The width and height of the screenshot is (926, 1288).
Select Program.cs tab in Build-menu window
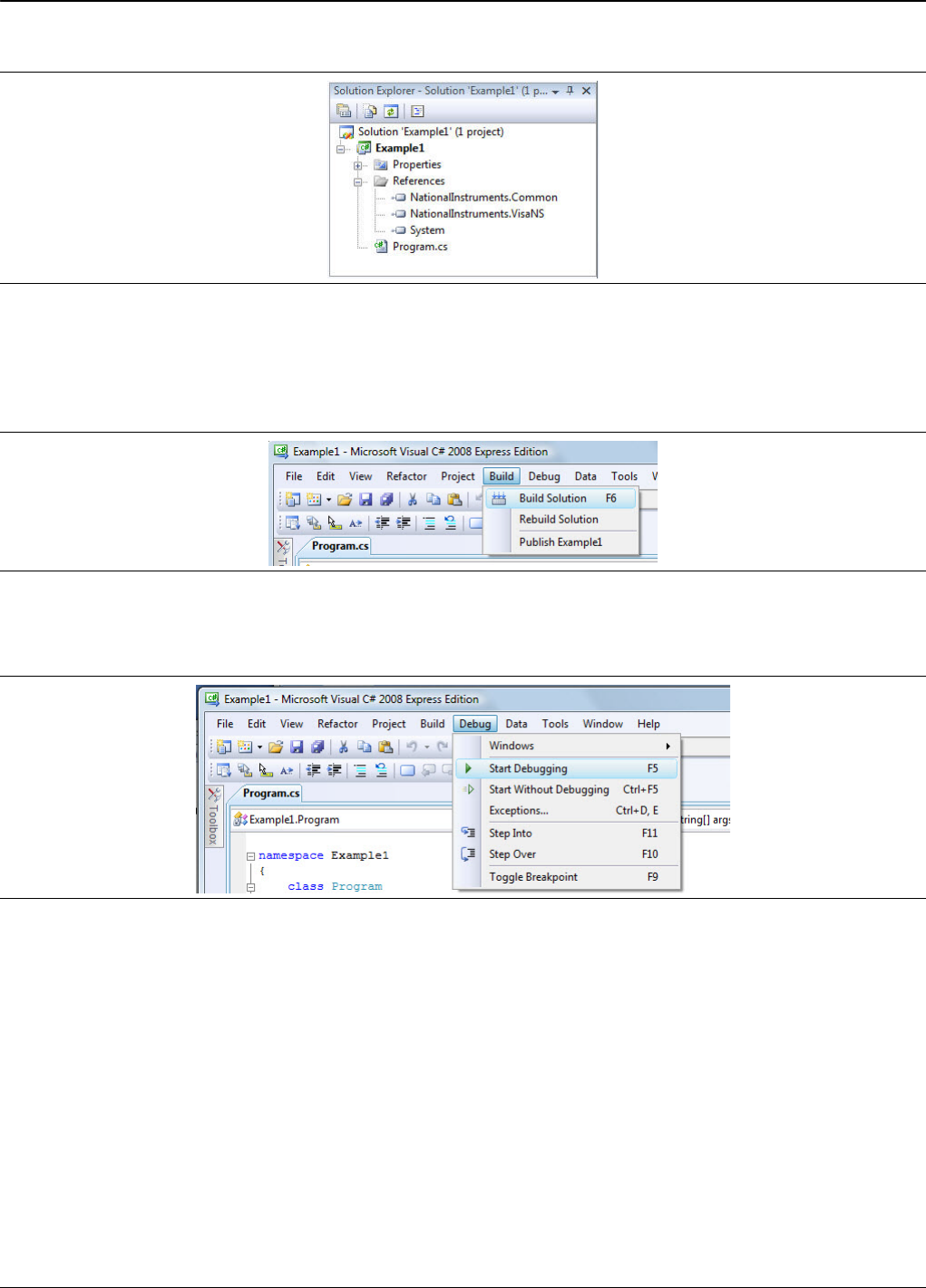(340, 546)
